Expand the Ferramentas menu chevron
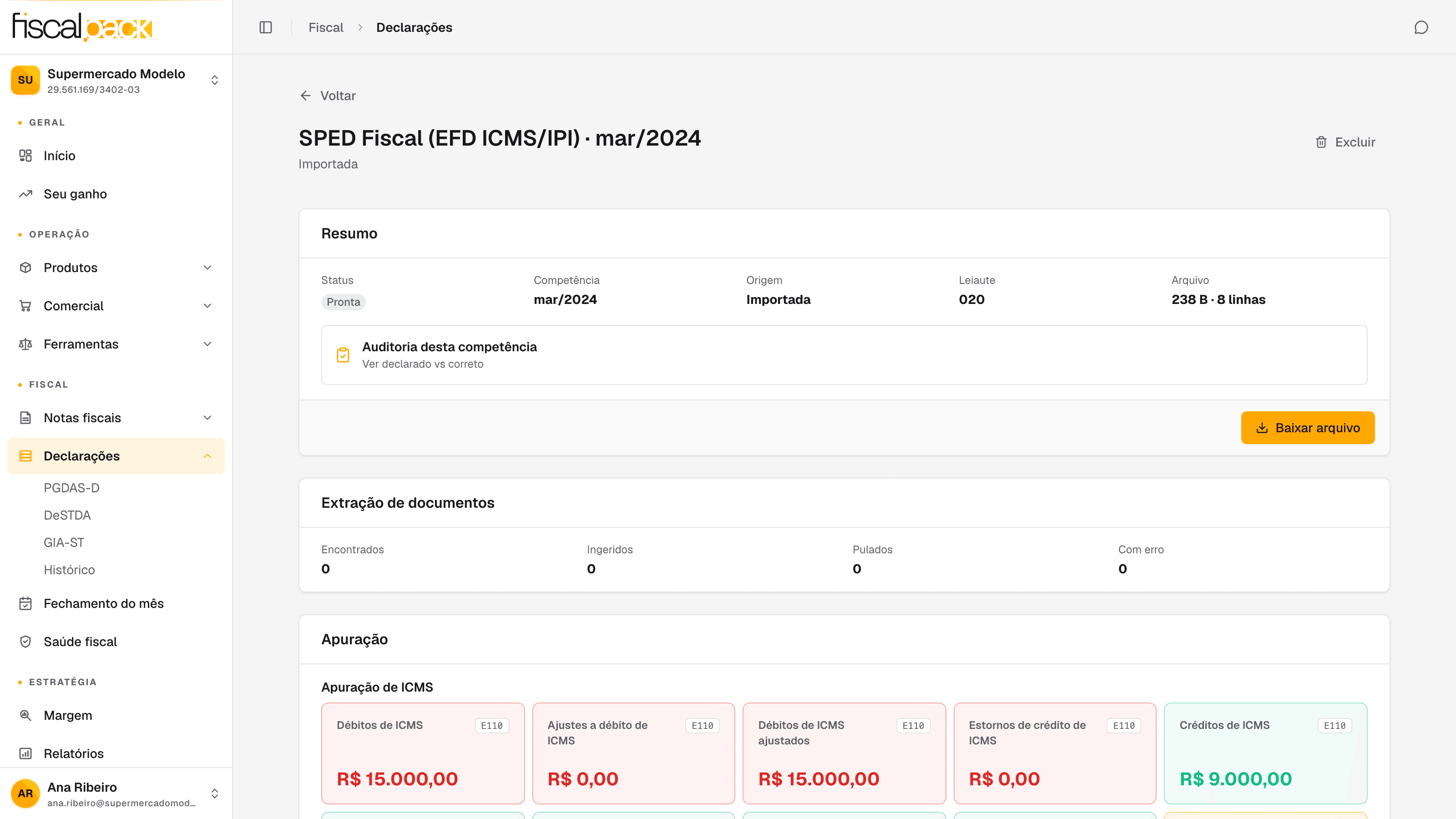 207,344
